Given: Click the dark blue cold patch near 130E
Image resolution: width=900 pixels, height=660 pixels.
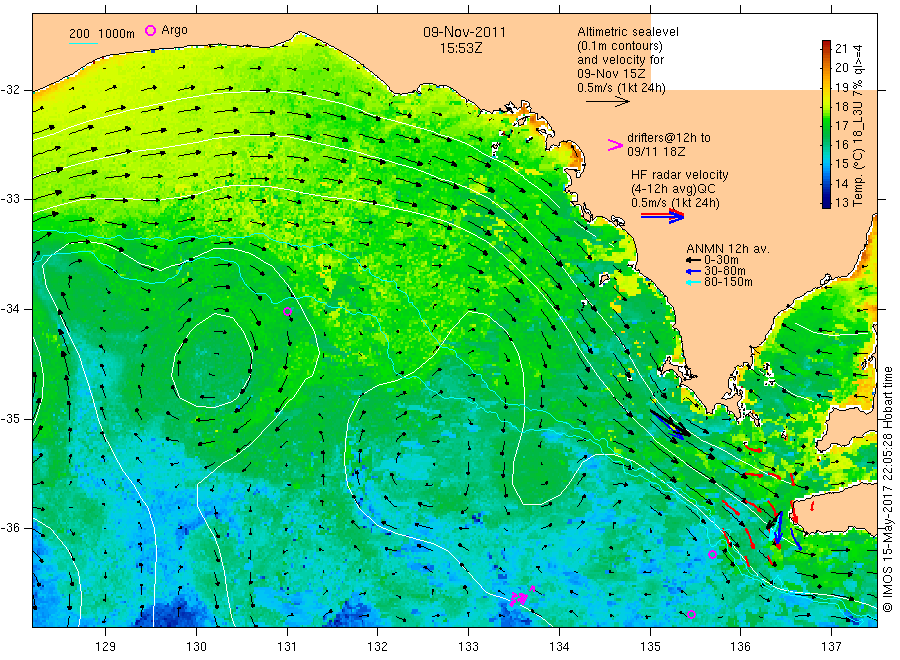Looking at the screenshot, I should pos(173,612).
